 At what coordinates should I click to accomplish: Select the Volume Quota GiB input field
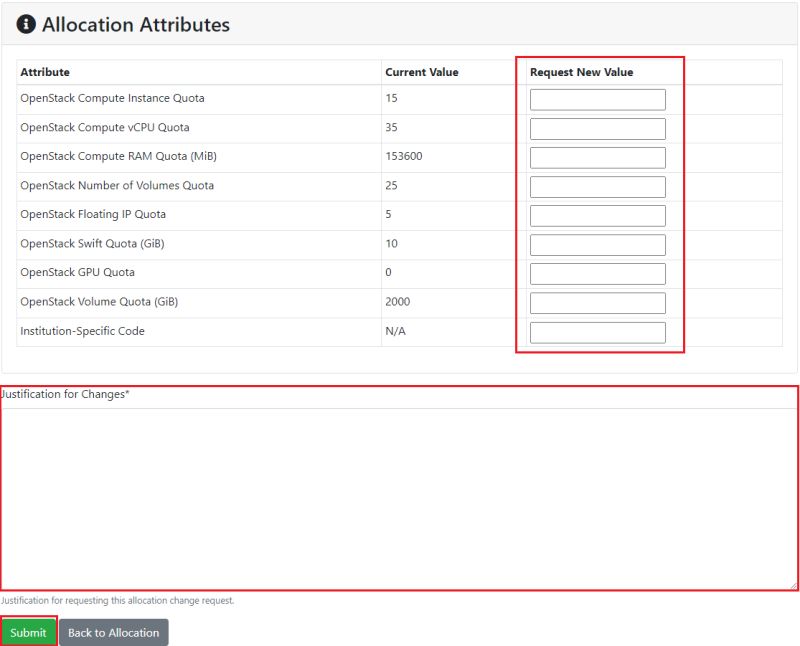tap(597, 302)
